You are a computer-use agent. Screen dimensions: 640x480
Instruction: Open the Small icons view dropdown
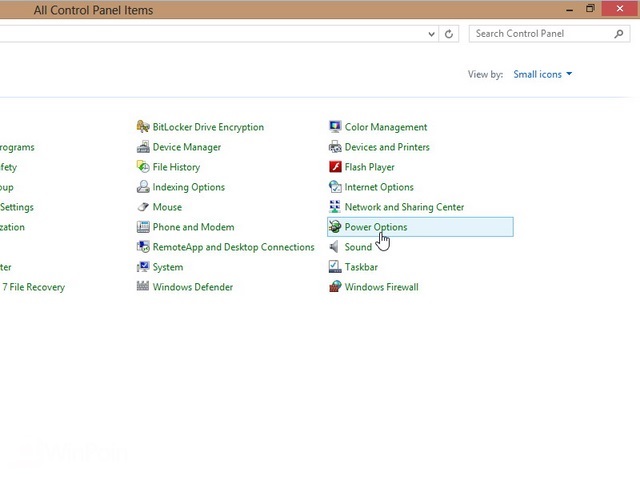(542, 74)
